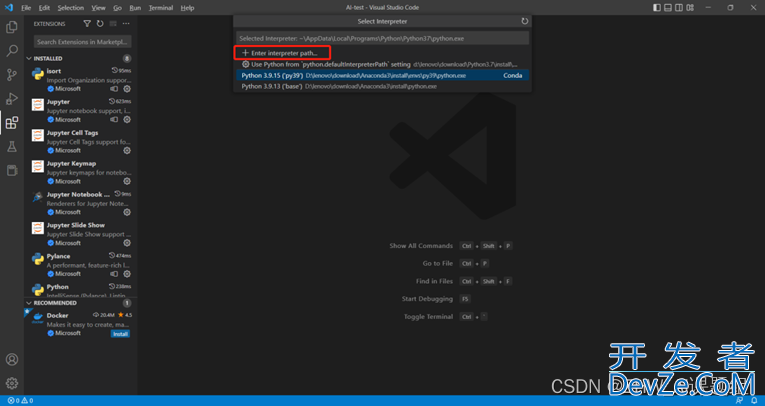This screenshot has height=406, width=765.
Task: Toggle the secondary side bar layout button
Action: pyautogui.click(x=679, y=7)
